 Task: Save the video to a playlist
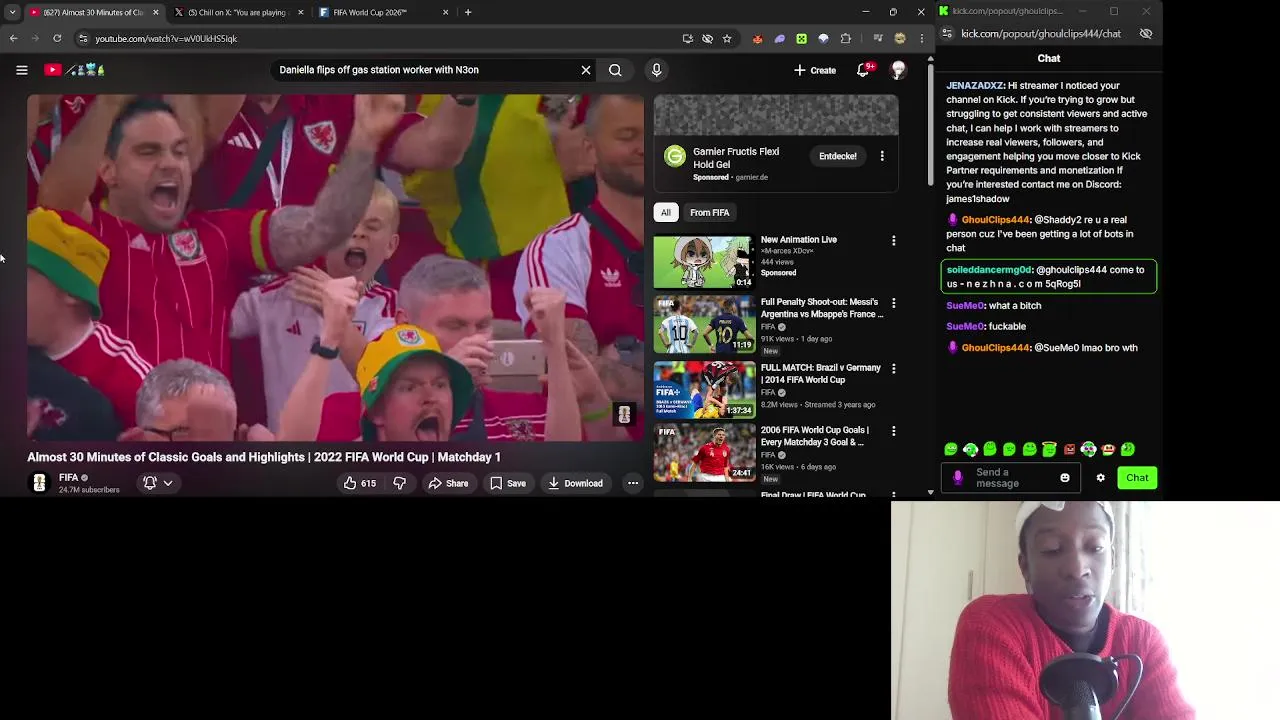pyautogui.click(x=508, y=483)
